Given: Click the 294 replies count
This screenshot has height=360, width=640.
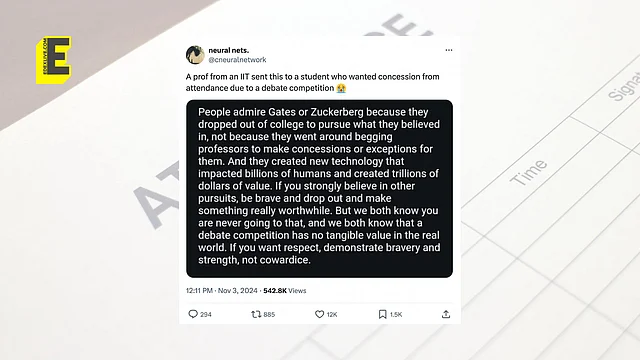Looking at the screenshot, I should [206, 314].
